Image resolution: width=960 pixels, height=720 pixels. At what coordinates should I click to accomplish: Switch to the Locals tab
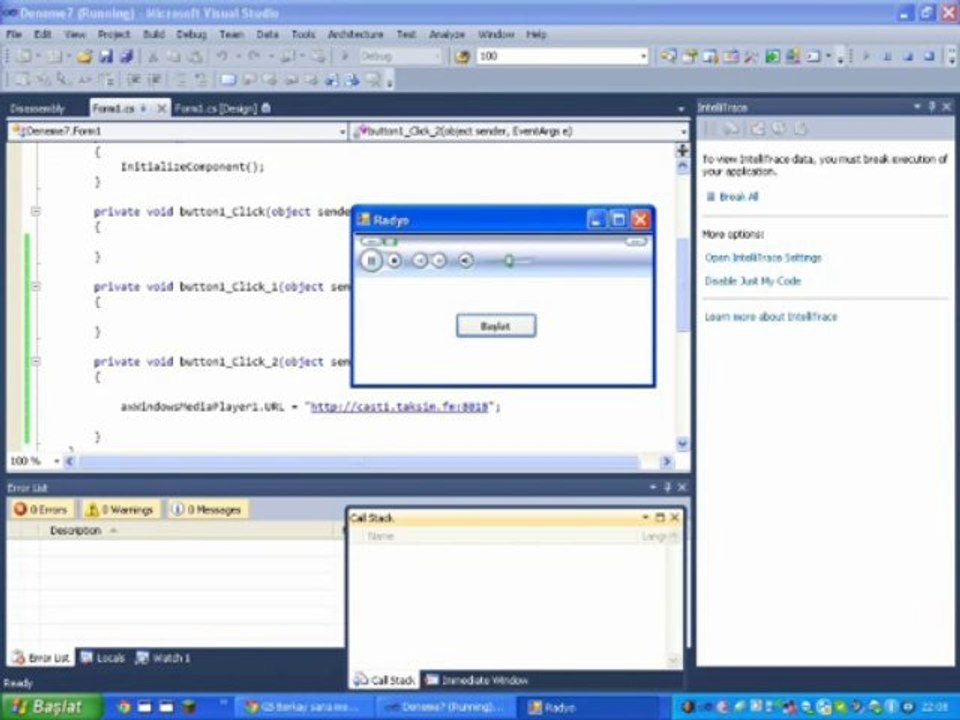(x=103, y=658)
